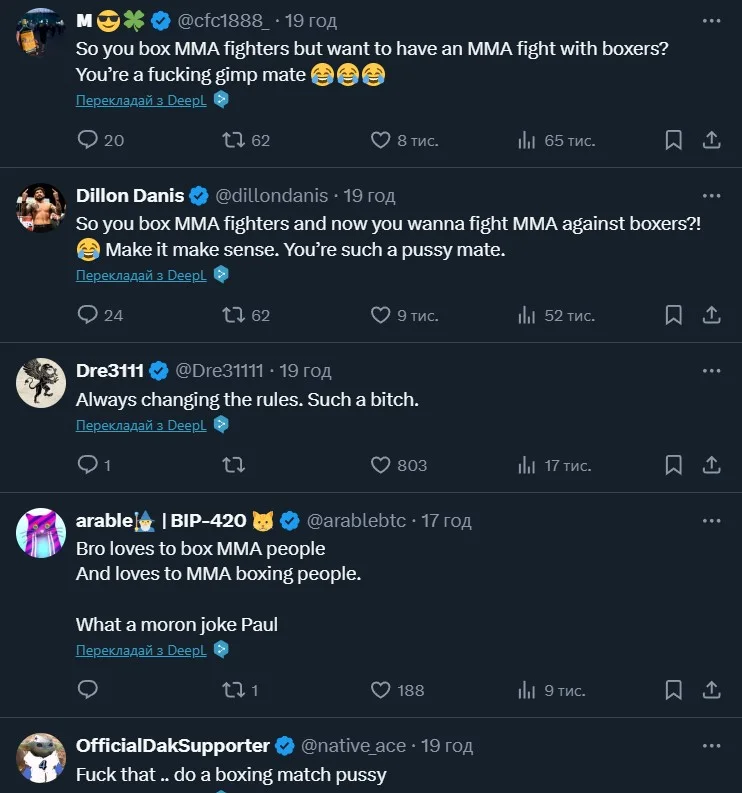Translate the Dre3111 tweet with DeepL
This screenshot has height=793, width=742.
click(141, 425)
